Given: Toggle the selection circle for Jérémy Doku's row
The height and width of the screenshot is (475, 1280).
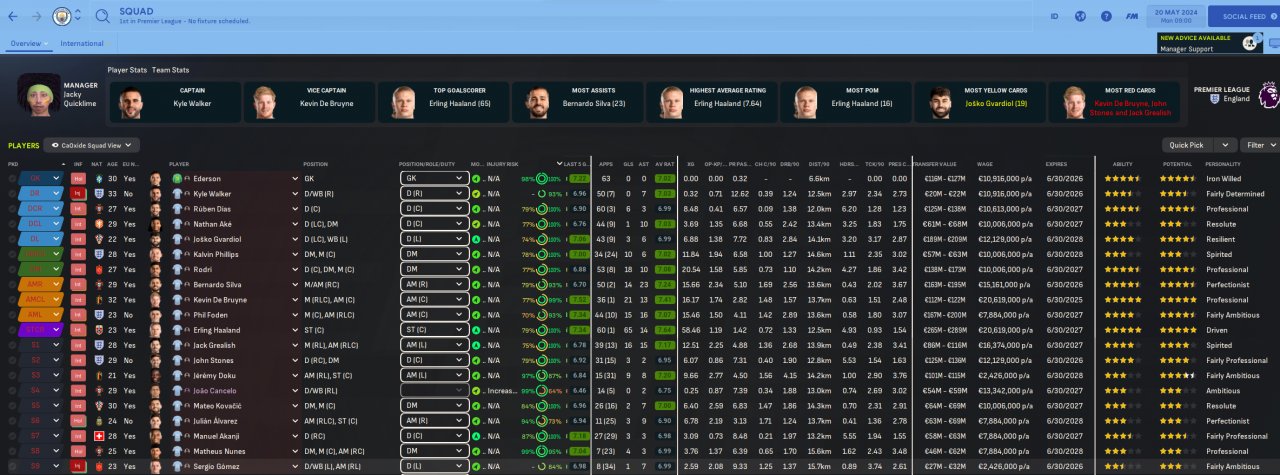Looking at the screenshot, I should (12, 375).
